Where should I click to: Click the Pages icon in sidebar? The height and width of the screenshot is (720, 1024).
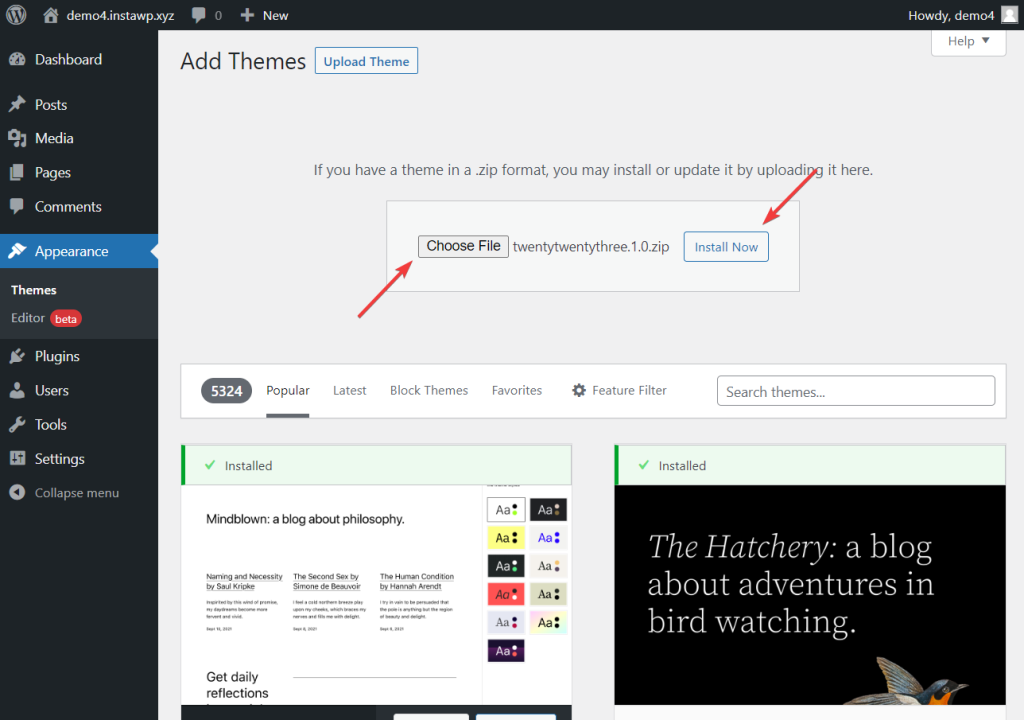[x=18, y=172]
